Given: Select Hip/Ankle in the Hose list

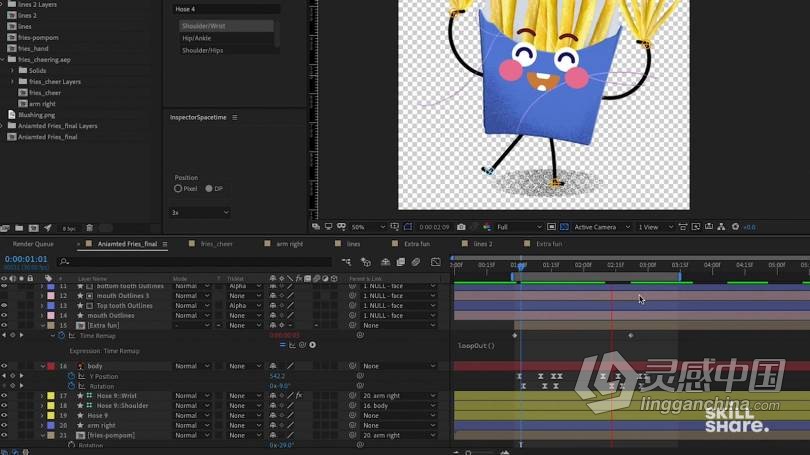Looking at the screenshot, I should coord(226,38).
